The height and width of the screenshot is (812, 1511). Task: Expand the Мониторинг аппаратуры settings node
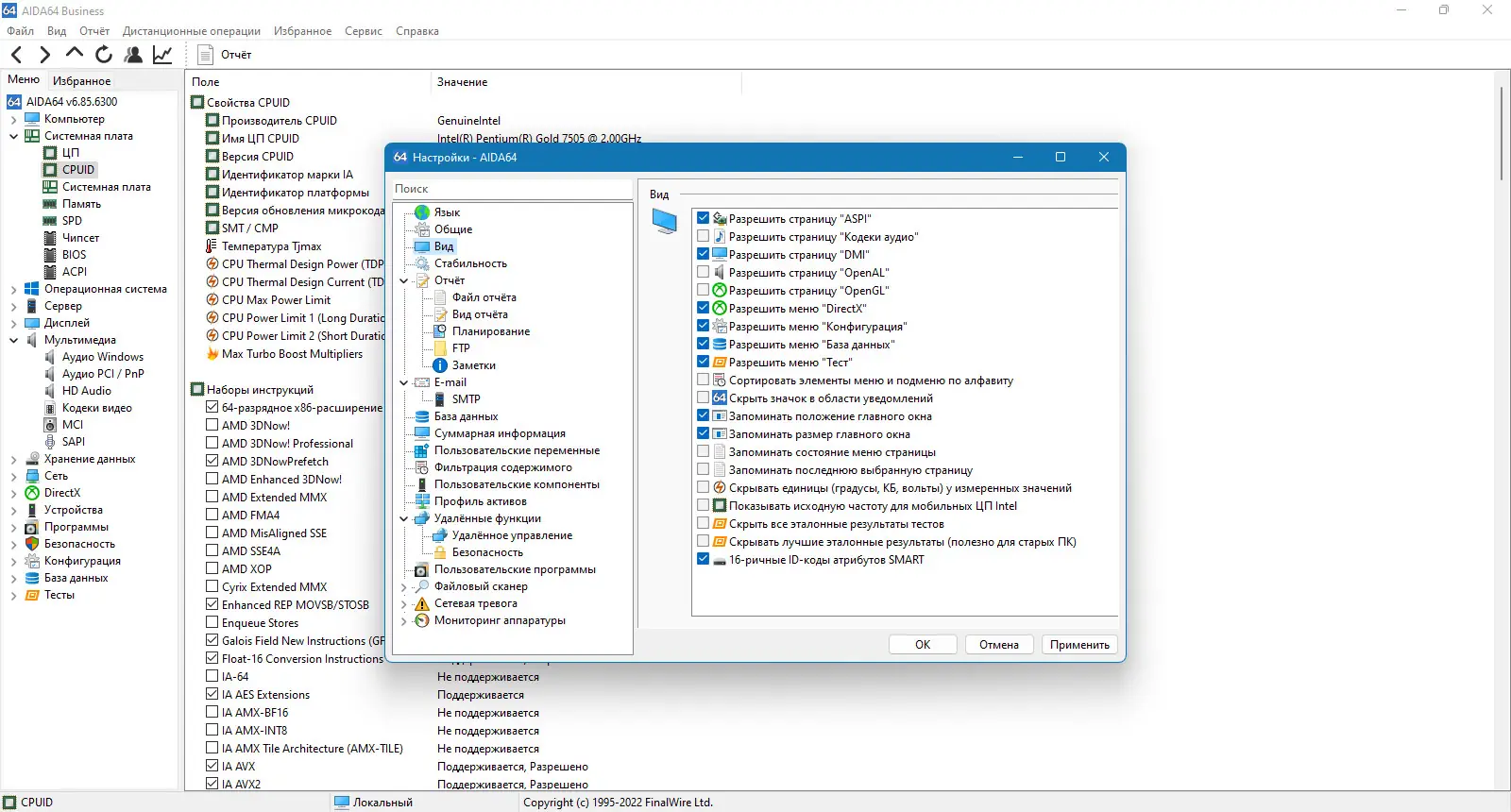(x=404, y=620)
